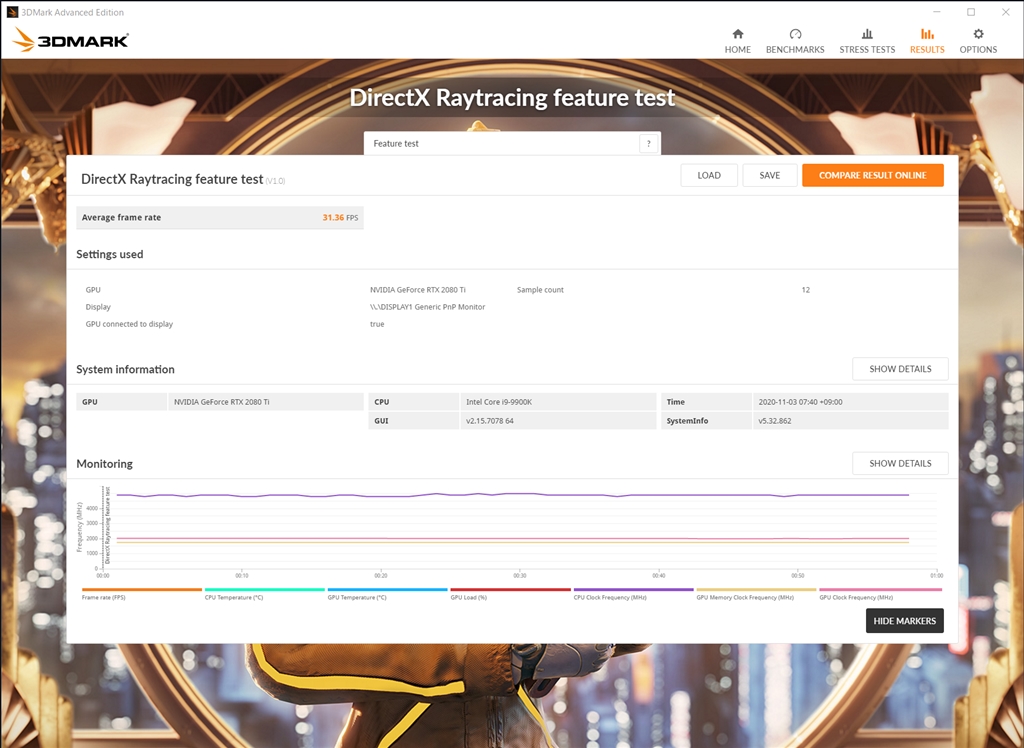The image size is (1024, 748).
Task: Hide markers on the monitoring chart
Action: pyautogui.click(x=904, y=621)
